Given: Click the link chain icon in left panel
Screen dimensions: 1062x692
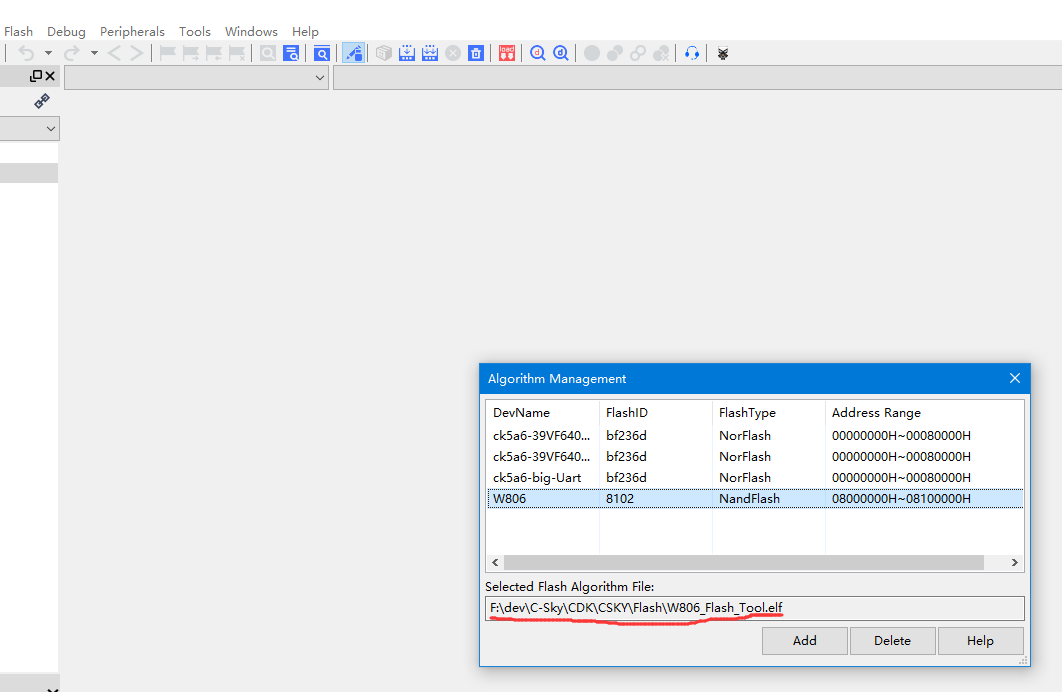Looking at the screenshot, I should tap(42, 101).
